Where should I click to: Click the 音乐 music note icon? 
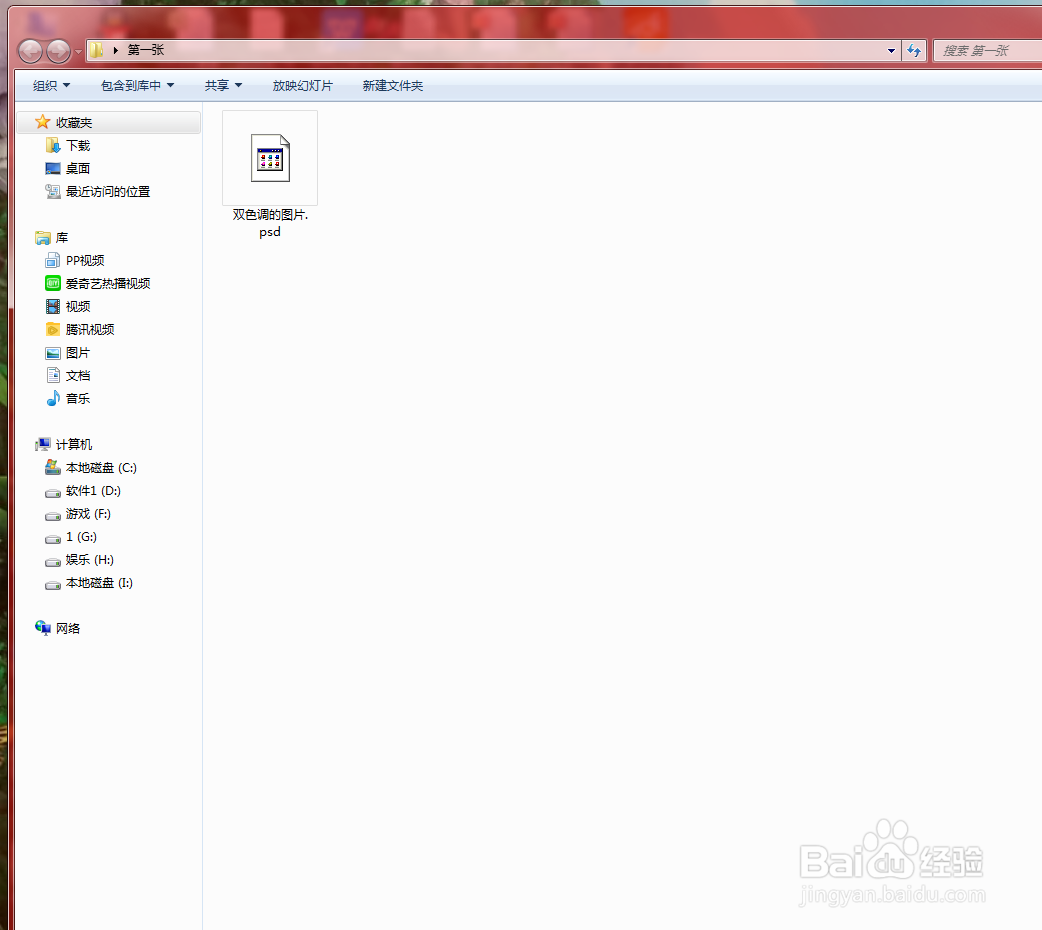[53, 398]
